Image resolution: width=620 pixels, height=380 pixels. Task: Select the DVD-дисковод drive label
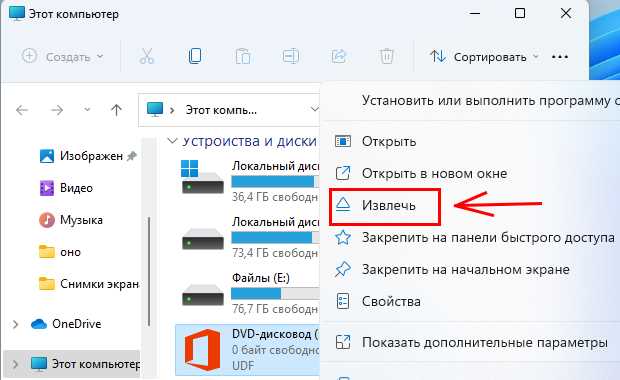(275, 335)
